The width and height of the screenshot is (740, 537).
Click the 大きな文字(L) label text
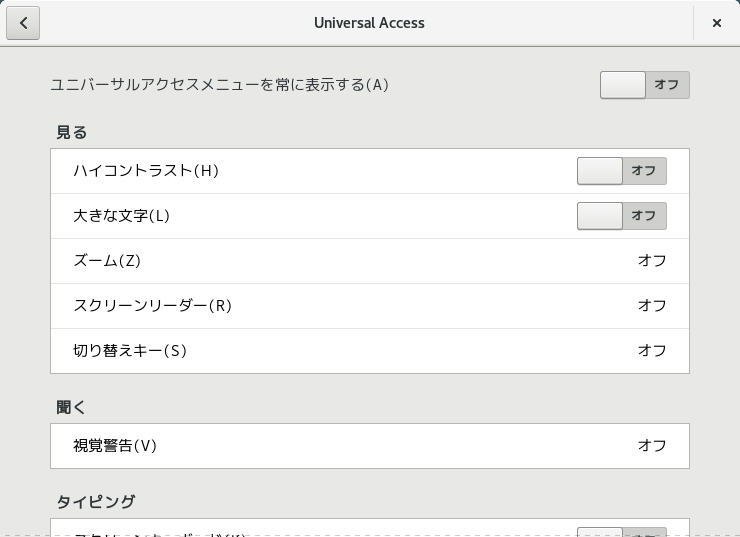coord(121,216)
